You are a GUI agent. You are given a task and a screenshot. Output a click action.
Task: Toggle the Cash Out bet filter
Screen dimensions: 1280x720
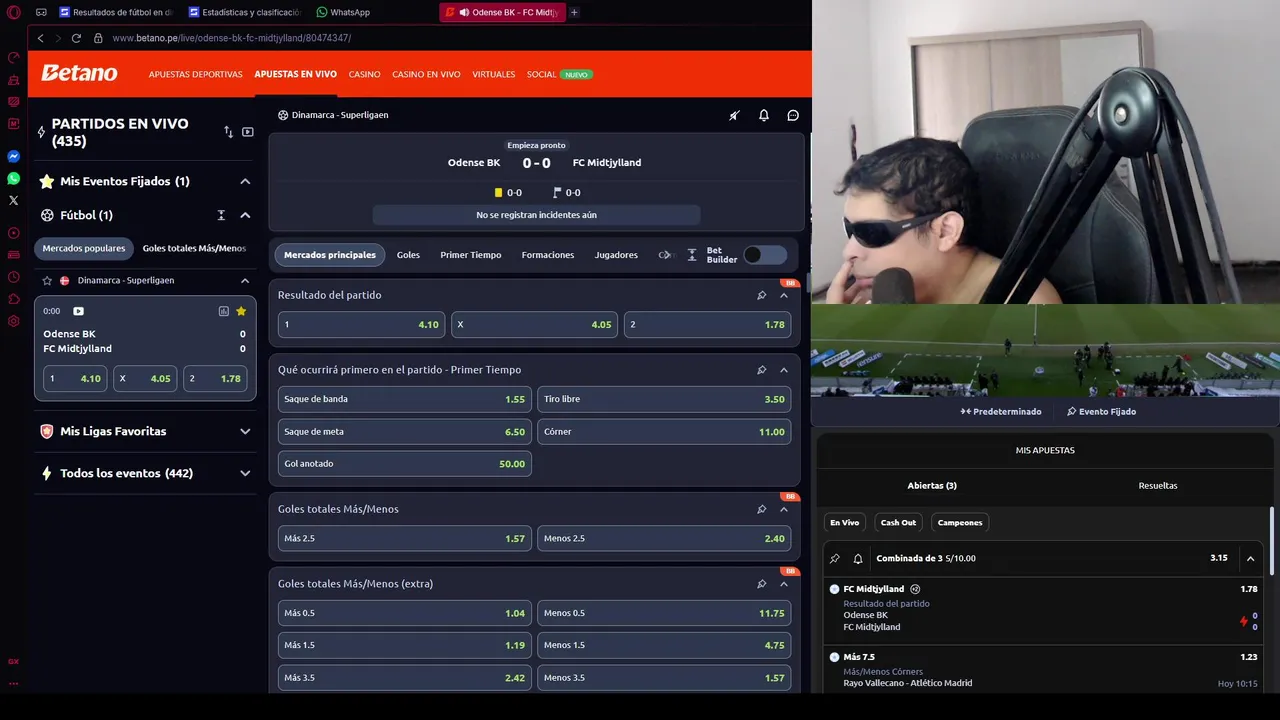click(x=898, y=522)
